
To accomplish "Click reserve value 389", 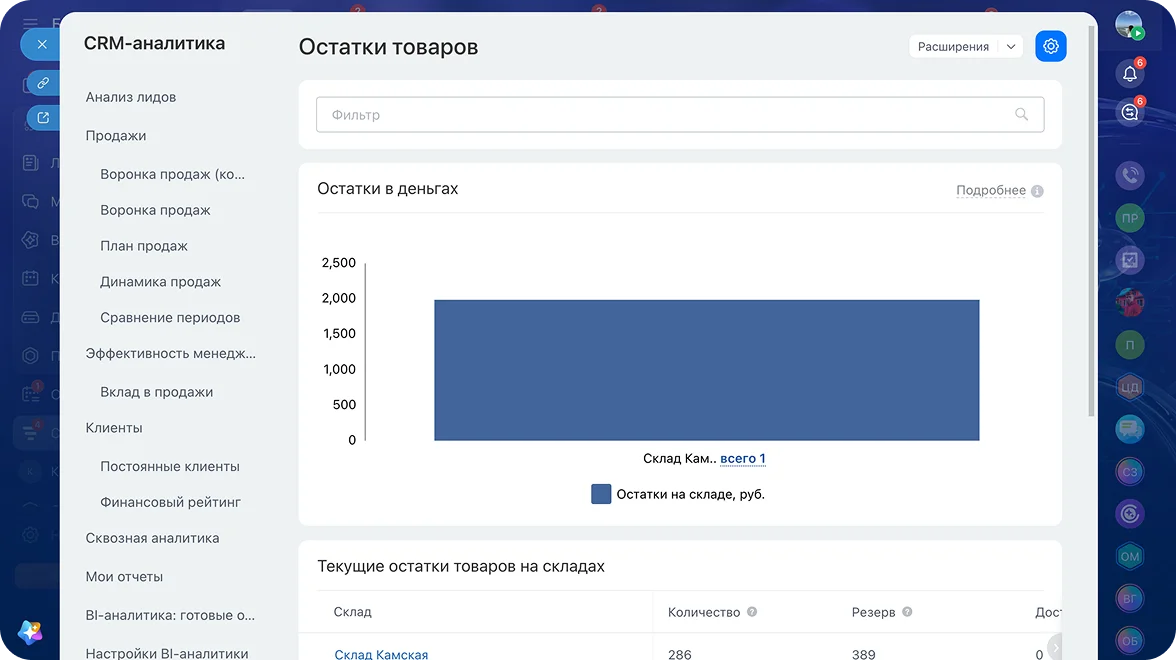I will [x=863, y=654].
